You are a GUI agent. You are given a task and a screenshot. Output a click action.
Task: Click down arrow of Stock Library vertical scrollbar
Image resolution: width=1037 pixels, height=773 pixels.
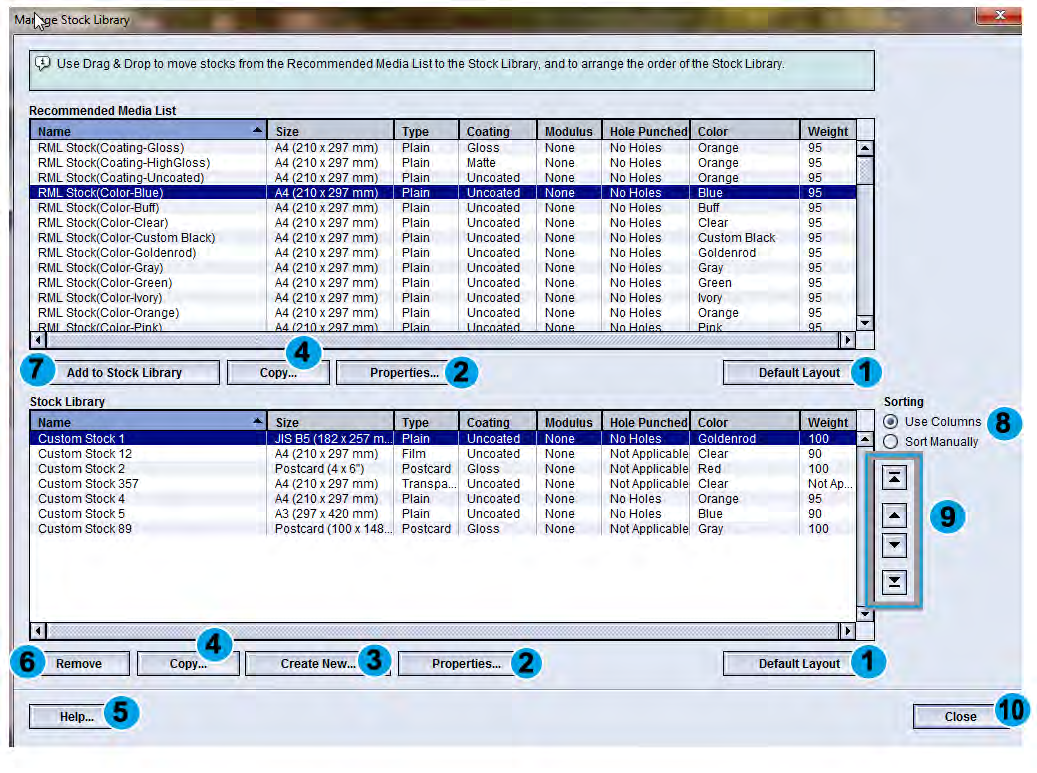click(865, 614)
